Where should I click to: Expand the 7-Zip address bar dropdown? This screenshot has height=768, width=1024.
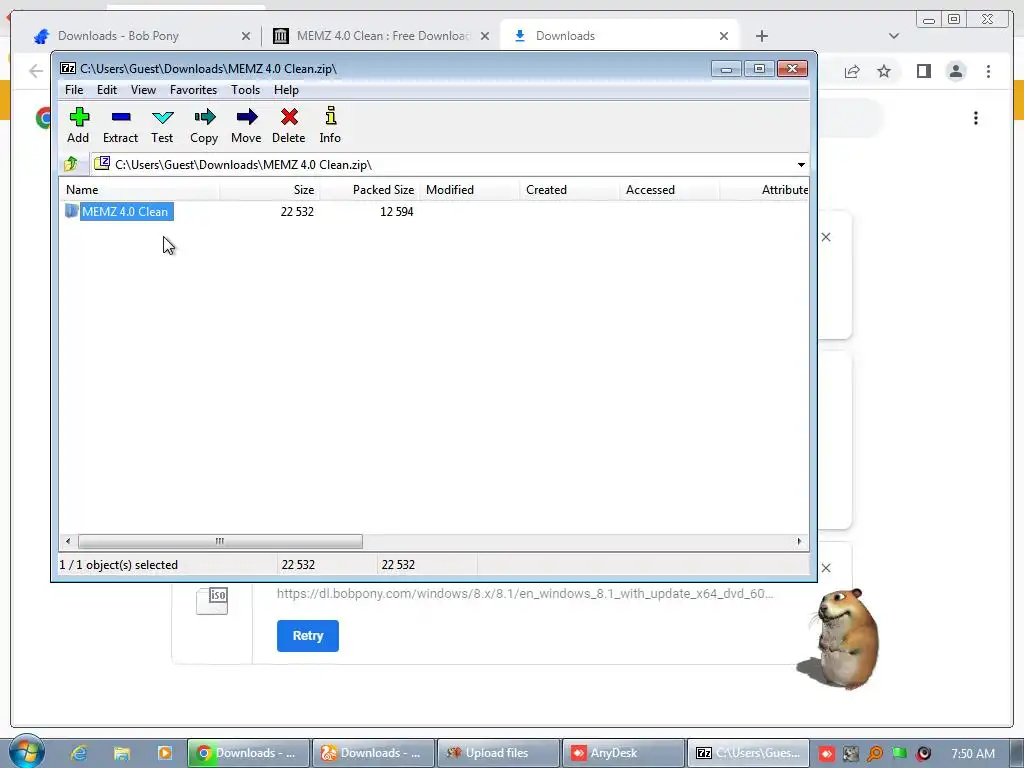(x=801, y=165)
